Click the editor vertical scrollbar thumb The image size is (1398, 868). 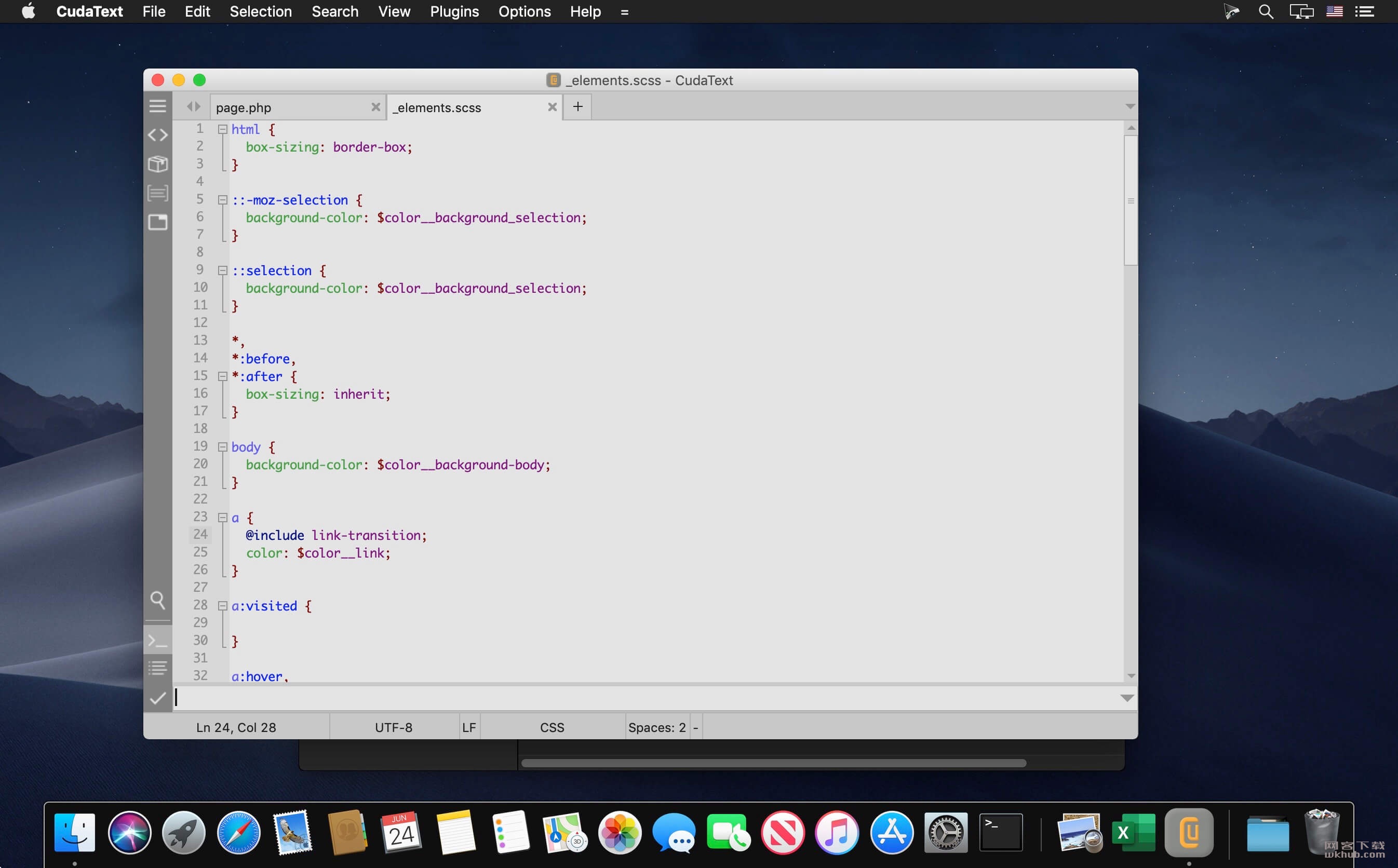pos(1131,200)
